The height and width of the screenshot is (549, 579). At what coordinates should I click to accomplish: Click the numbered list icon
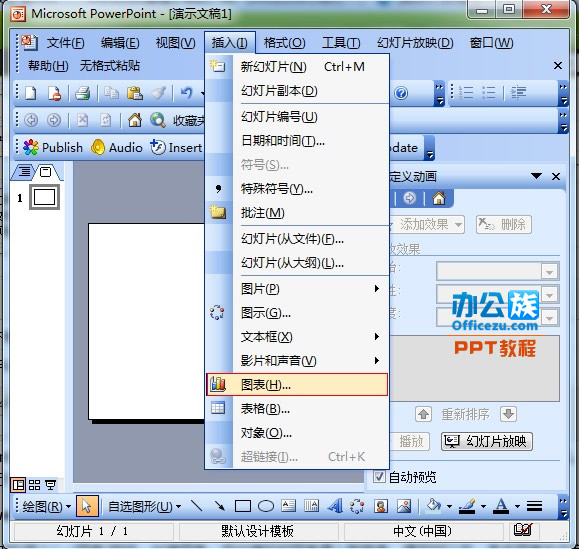[466, 93]
